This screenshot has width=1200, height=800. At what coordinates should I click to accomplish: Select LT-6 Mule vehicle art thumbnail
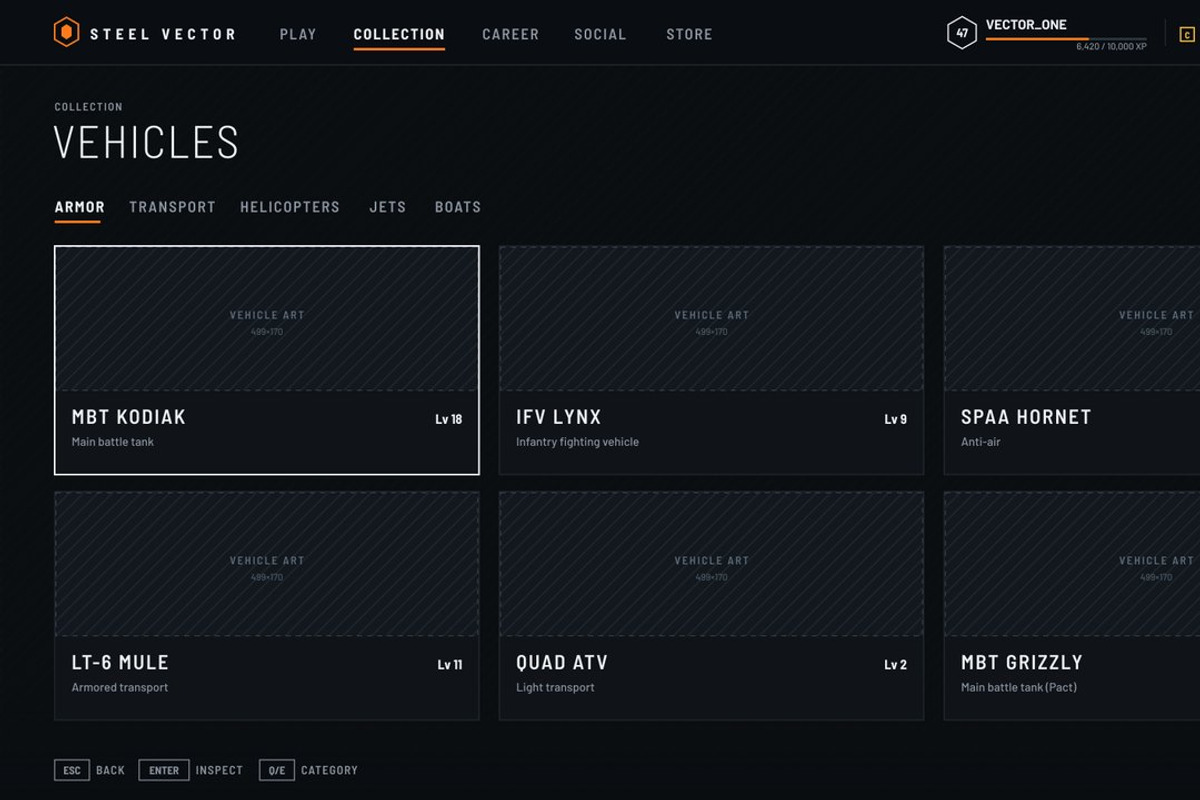(267, 564)
